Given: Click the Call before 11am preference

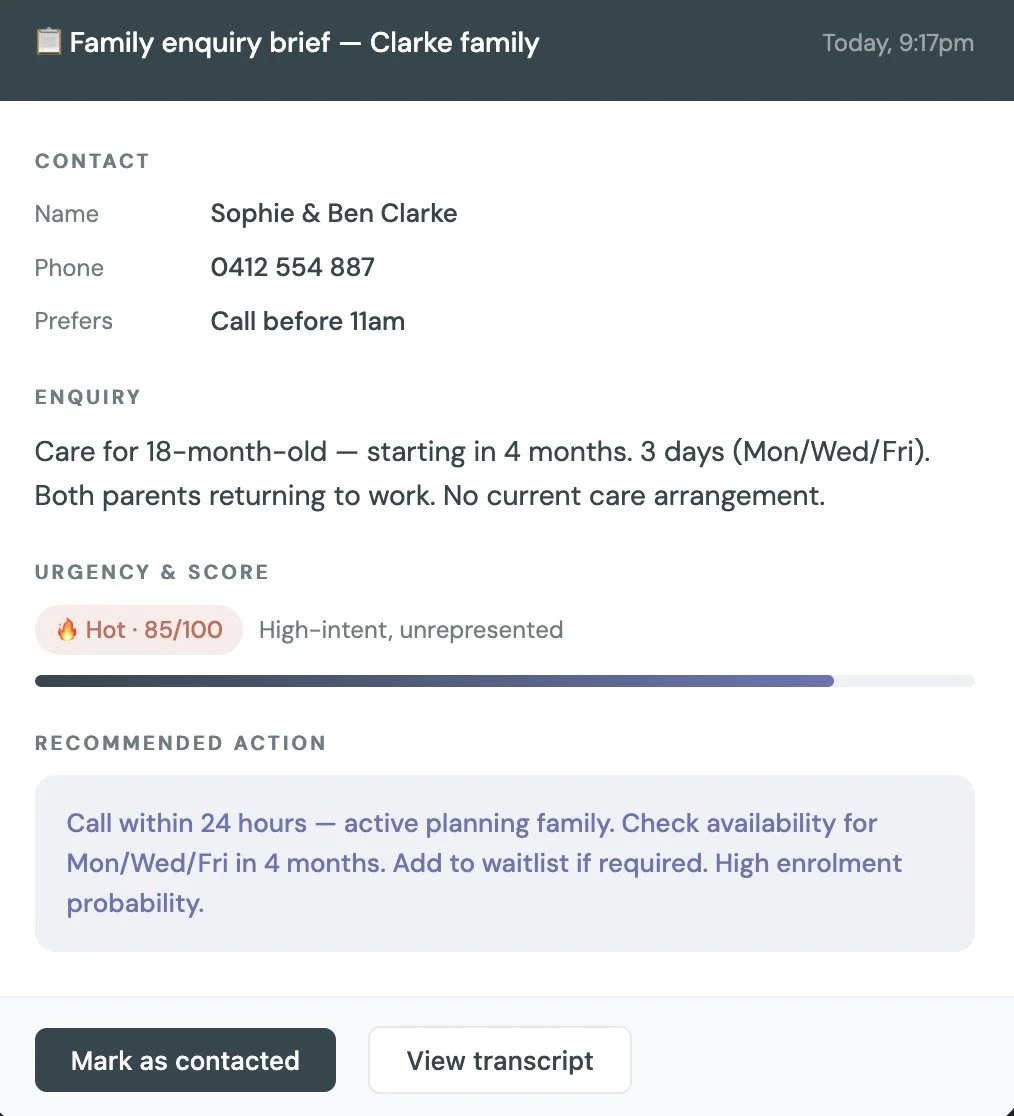Looking at the screenshot, I should [x=307, y=321].
